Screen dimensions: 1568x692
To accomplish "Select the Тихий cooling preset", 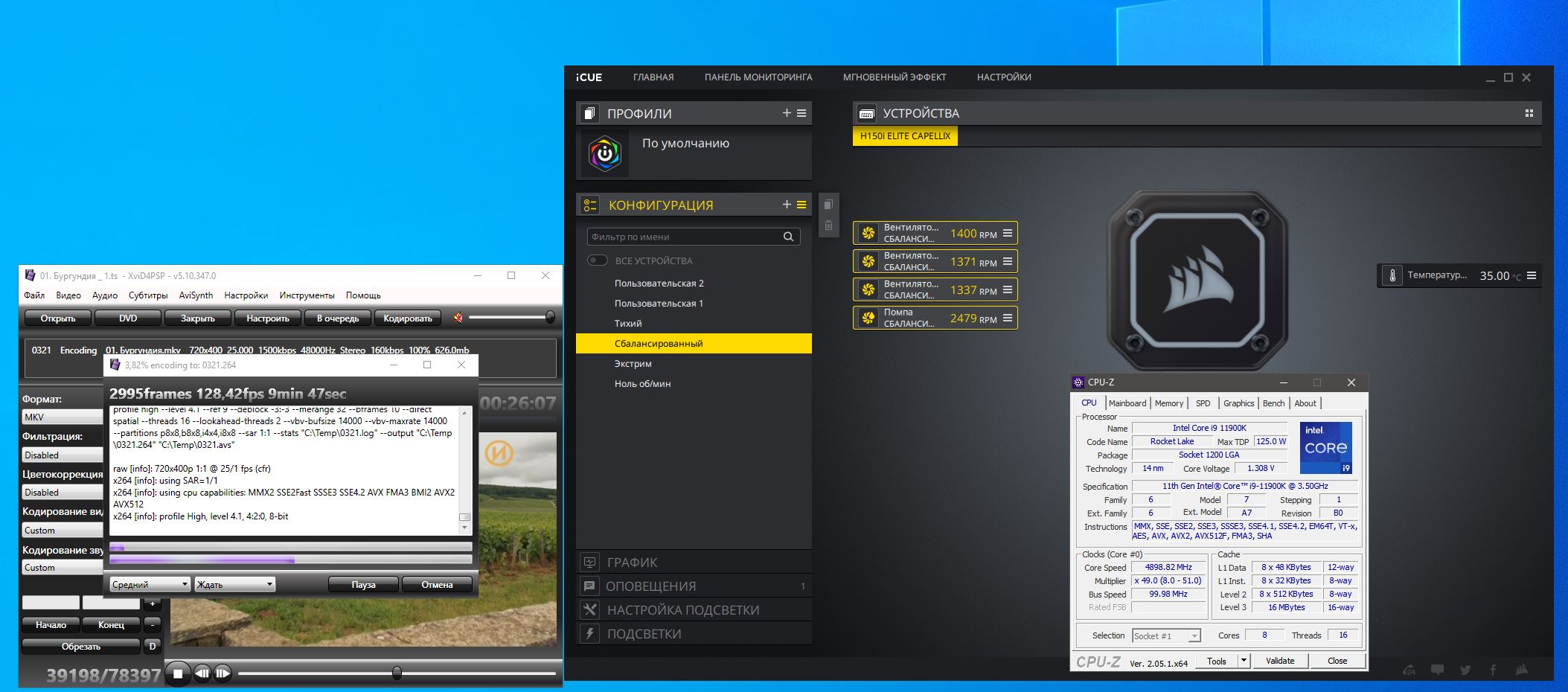I will (694, 324).
